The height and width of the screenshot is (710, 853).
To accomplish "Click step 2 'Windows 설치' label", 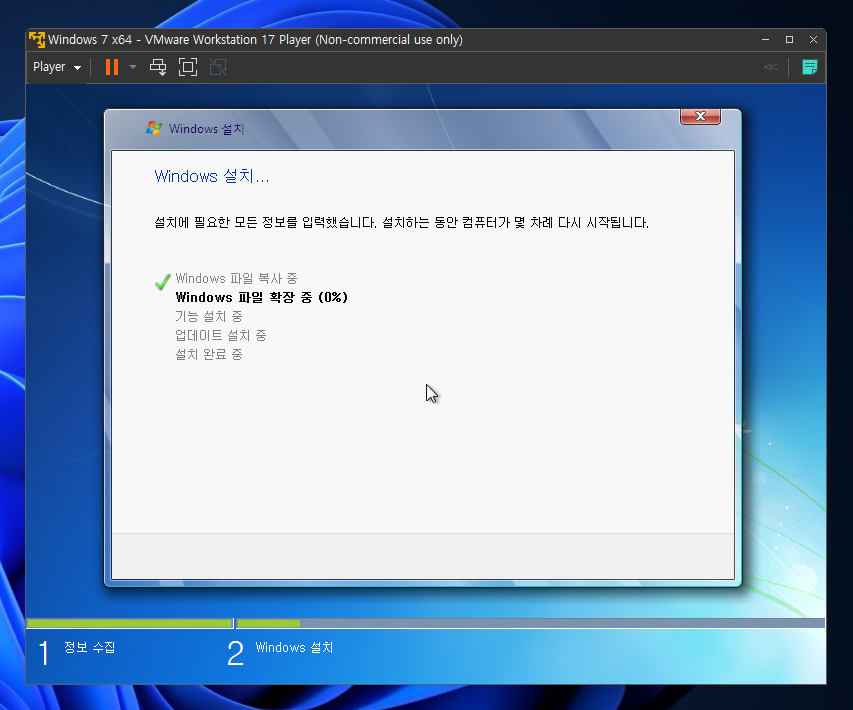I will [294, 647].
